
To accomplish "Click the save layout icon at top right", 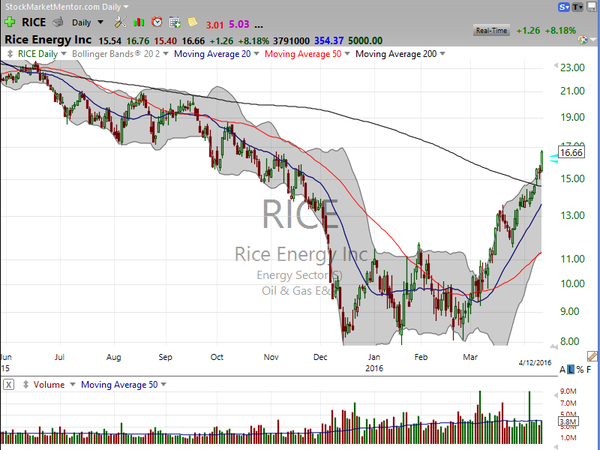I will [592, 7].
